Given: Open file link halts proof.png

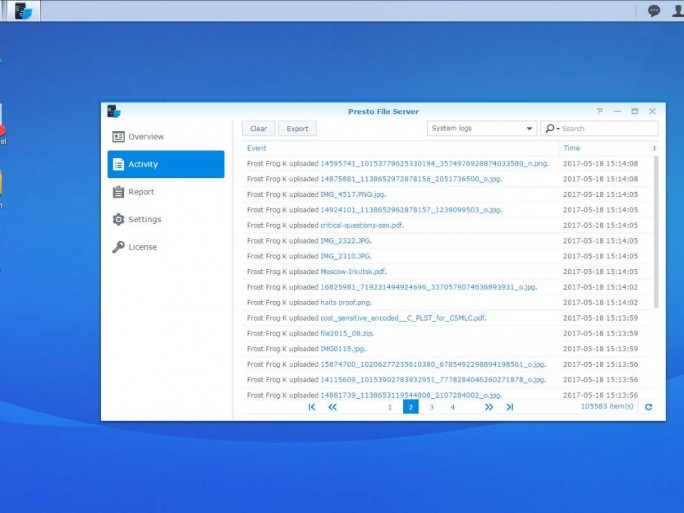Looking at the screenshot, I should point(345,302).
